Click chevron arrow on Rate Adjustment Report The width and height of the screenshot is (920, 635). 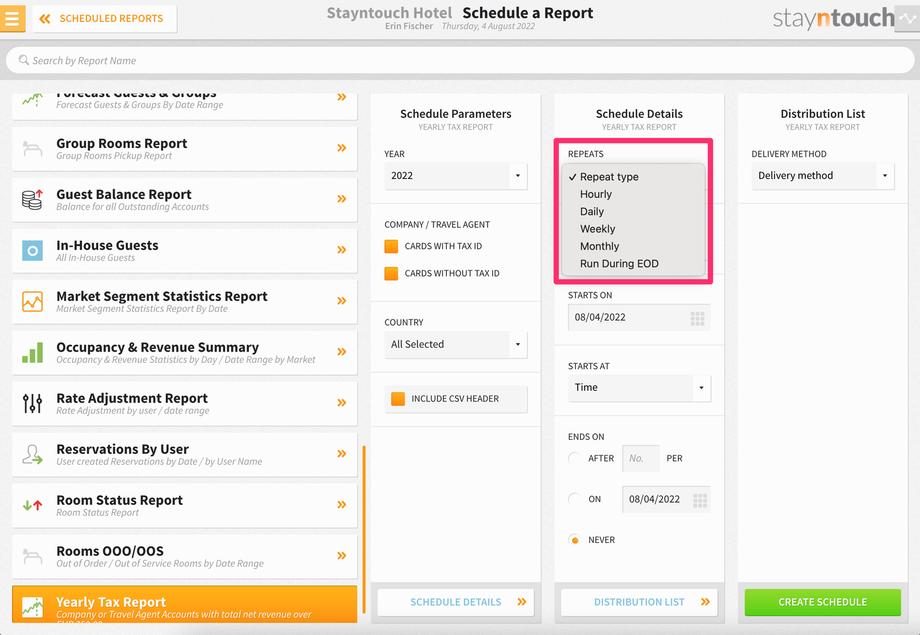click(x=341, y=403)
